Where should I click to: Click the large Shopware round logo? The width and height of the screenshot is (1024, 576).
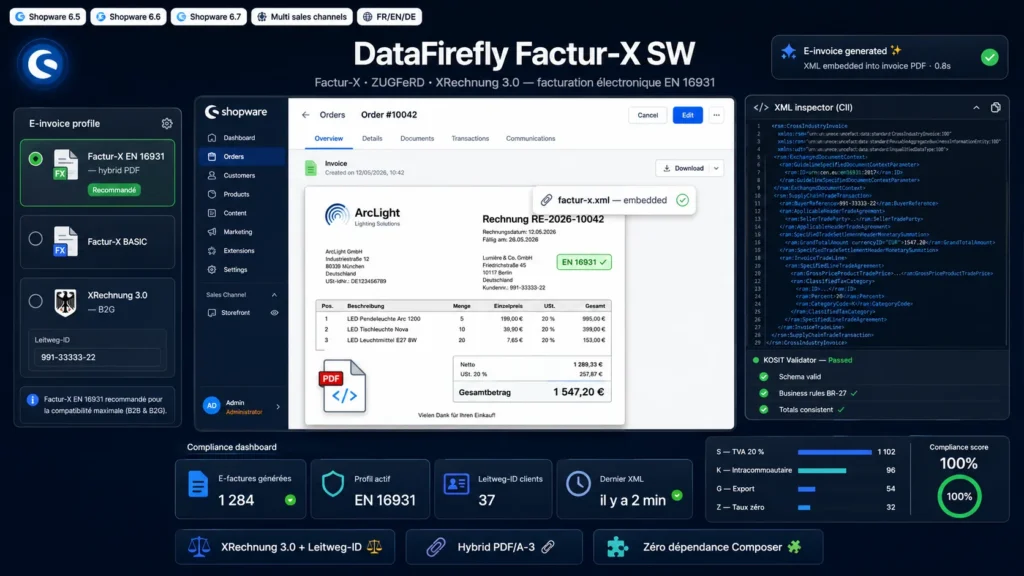click(x=43, y=64)
